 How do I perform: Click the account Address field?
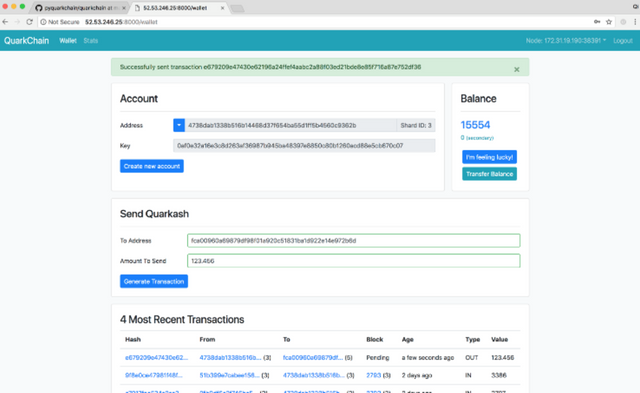[x=291, y=125]
